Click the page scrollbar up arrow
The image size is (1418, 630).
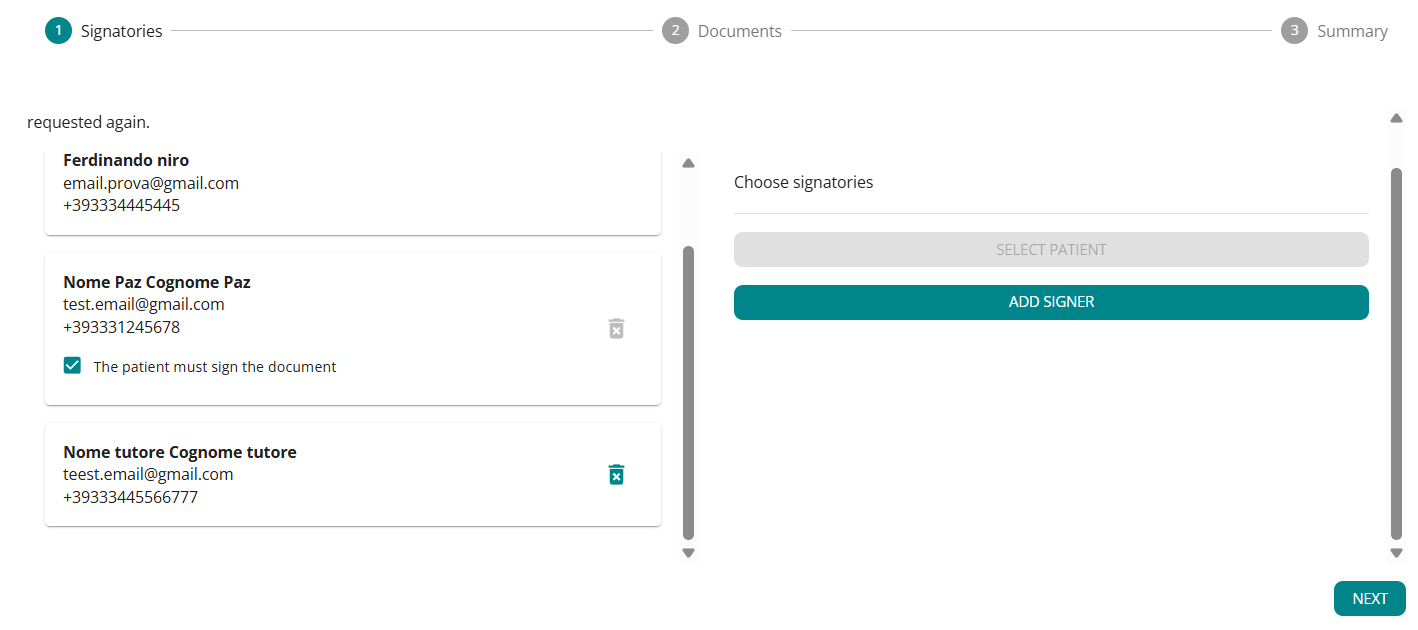pyautogui.click(x=1397, y=118)
